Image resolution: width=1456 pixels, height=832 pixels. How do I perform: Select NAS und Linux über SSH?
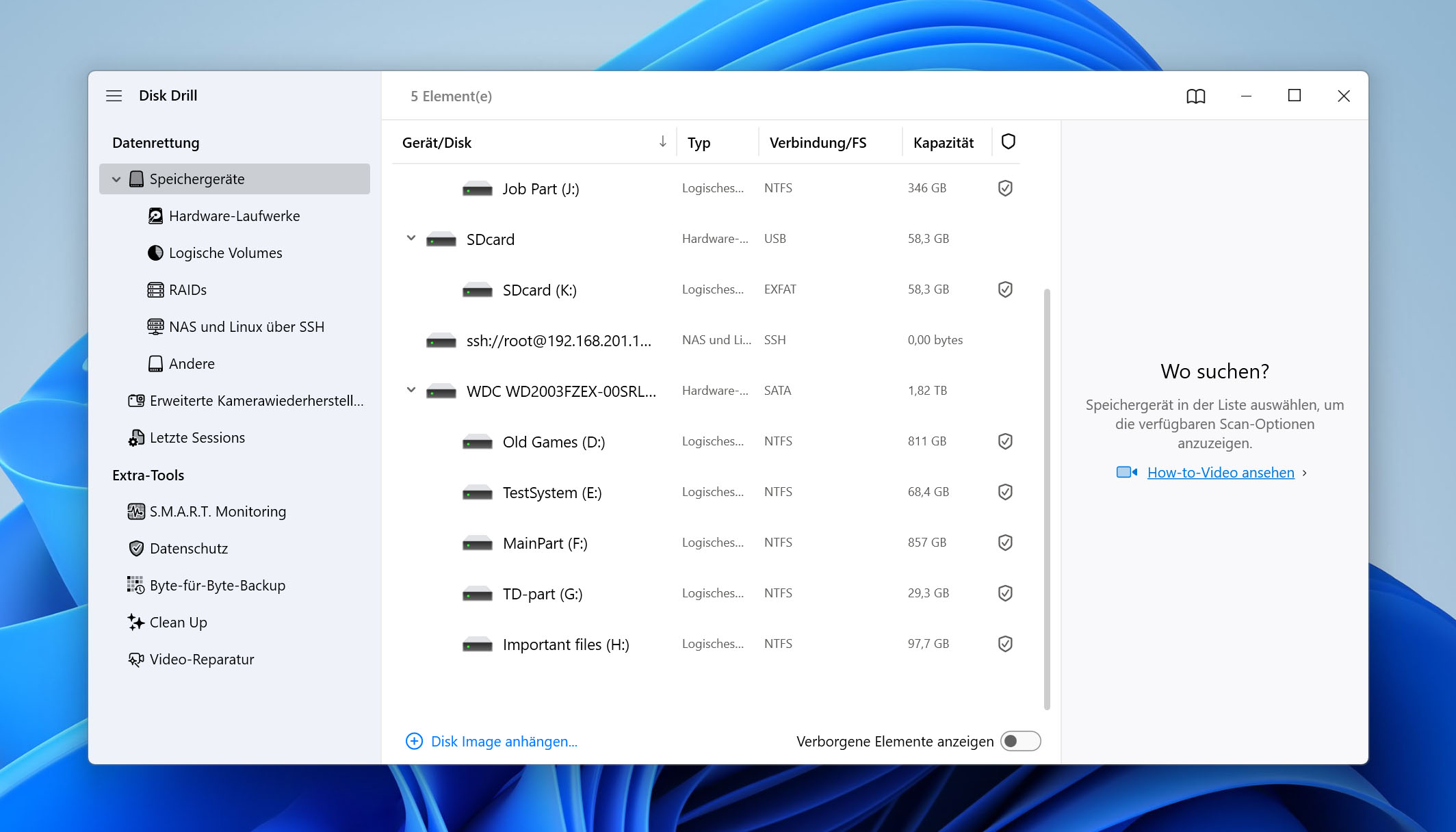235,327
